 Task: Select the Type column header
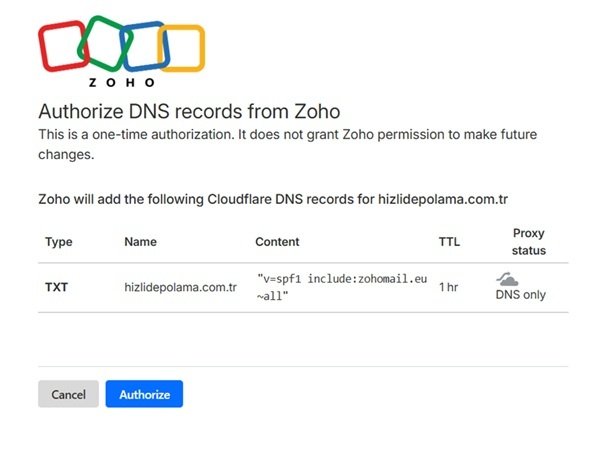point(59,241)
